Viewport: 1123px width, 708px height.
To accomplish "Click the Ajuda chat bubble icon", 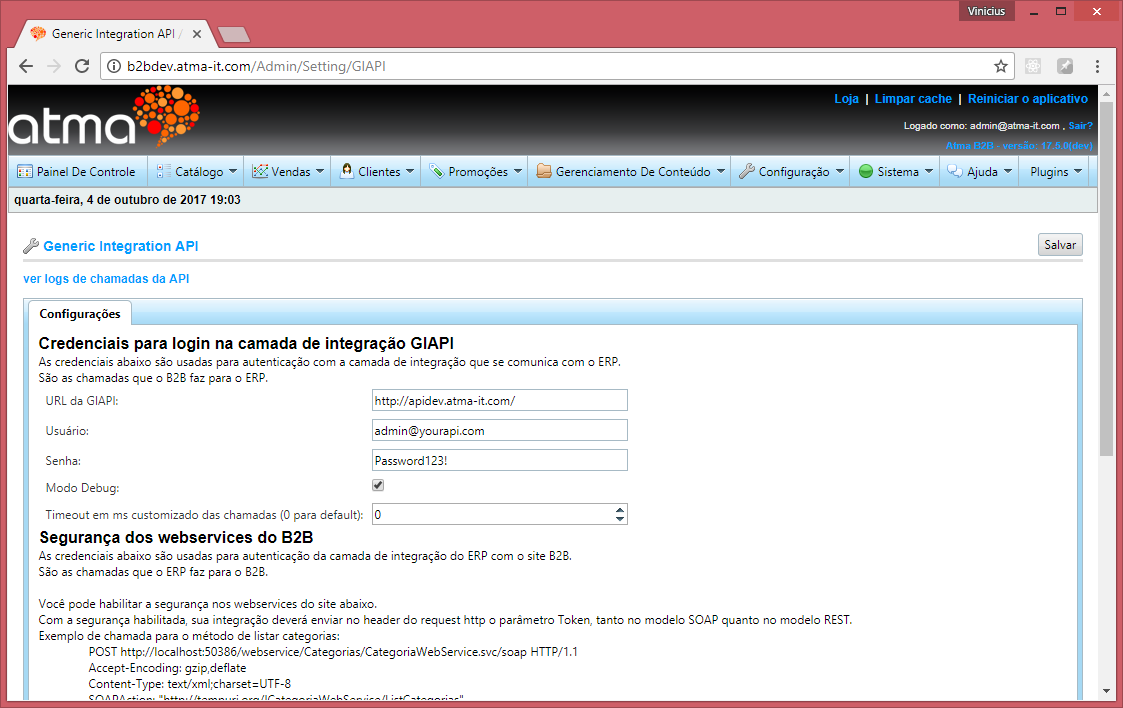I will click(x=955, y=171).
